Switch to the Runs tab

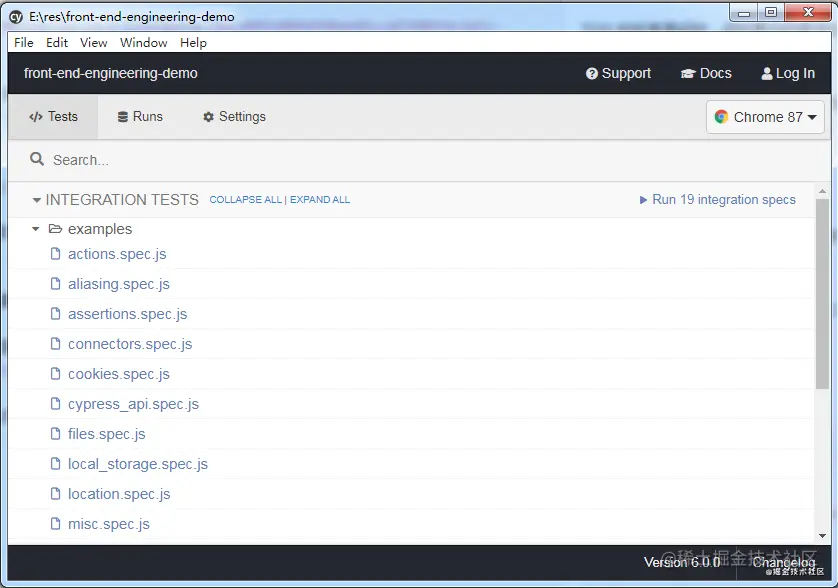point(140,117)
